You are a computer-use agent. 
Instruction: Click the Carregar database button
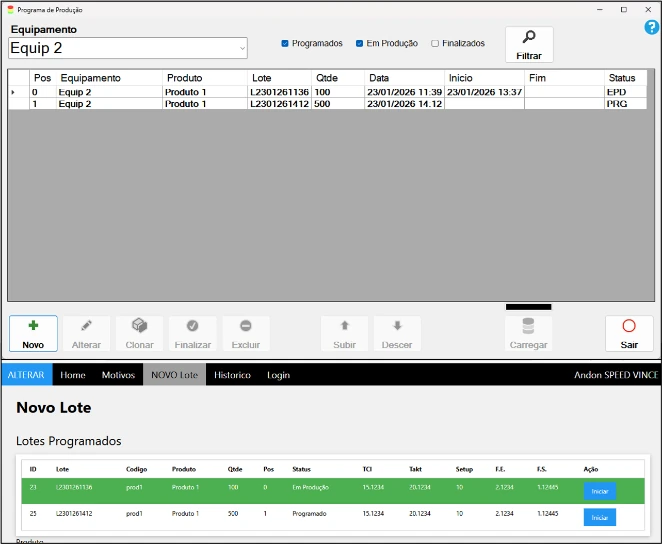coord(529,333)
